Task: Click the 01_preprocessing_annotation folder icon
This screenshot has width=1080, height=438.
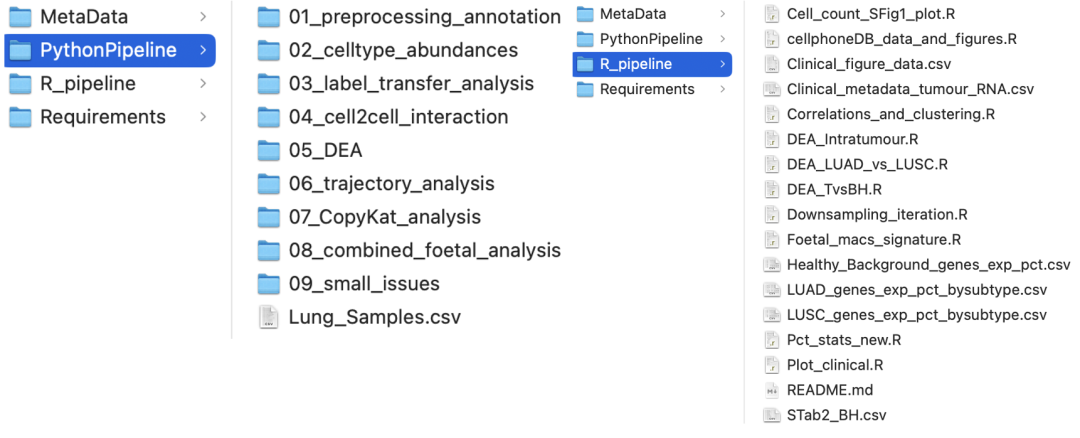Action: [x=268, y=17]
